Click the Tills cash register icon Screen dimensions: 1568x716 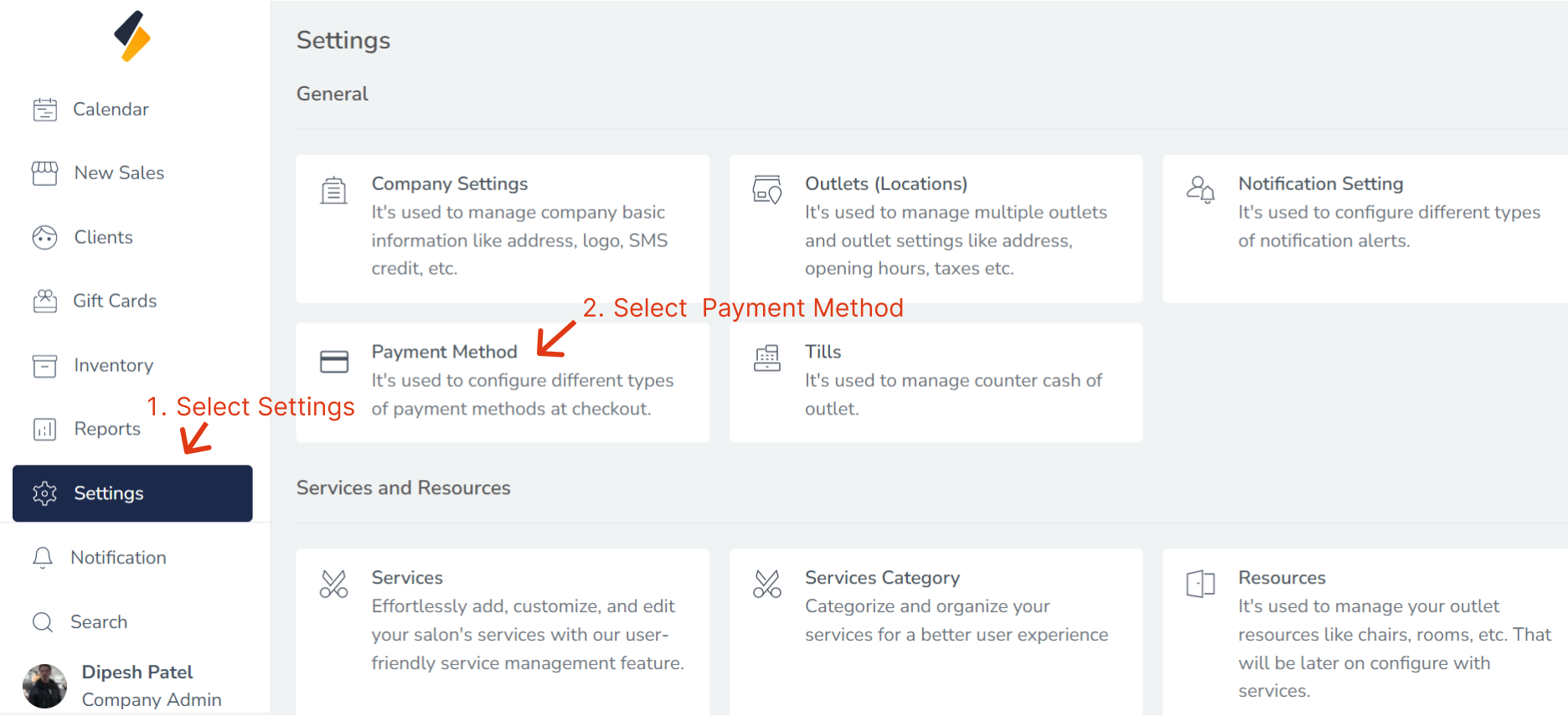[767, 358]
